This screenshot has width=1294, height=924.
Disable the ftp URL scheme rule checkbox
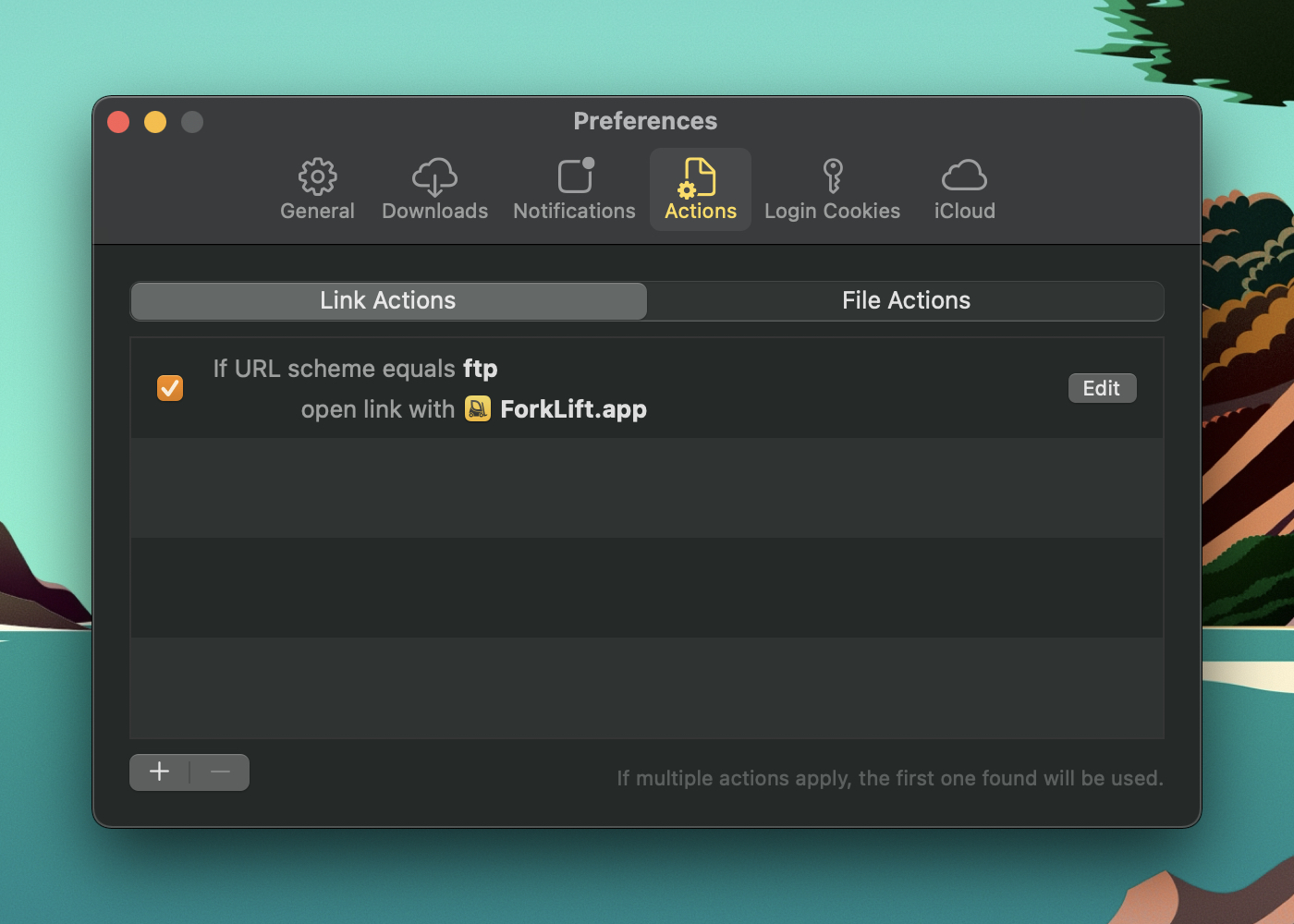click(x=170, y=388)
